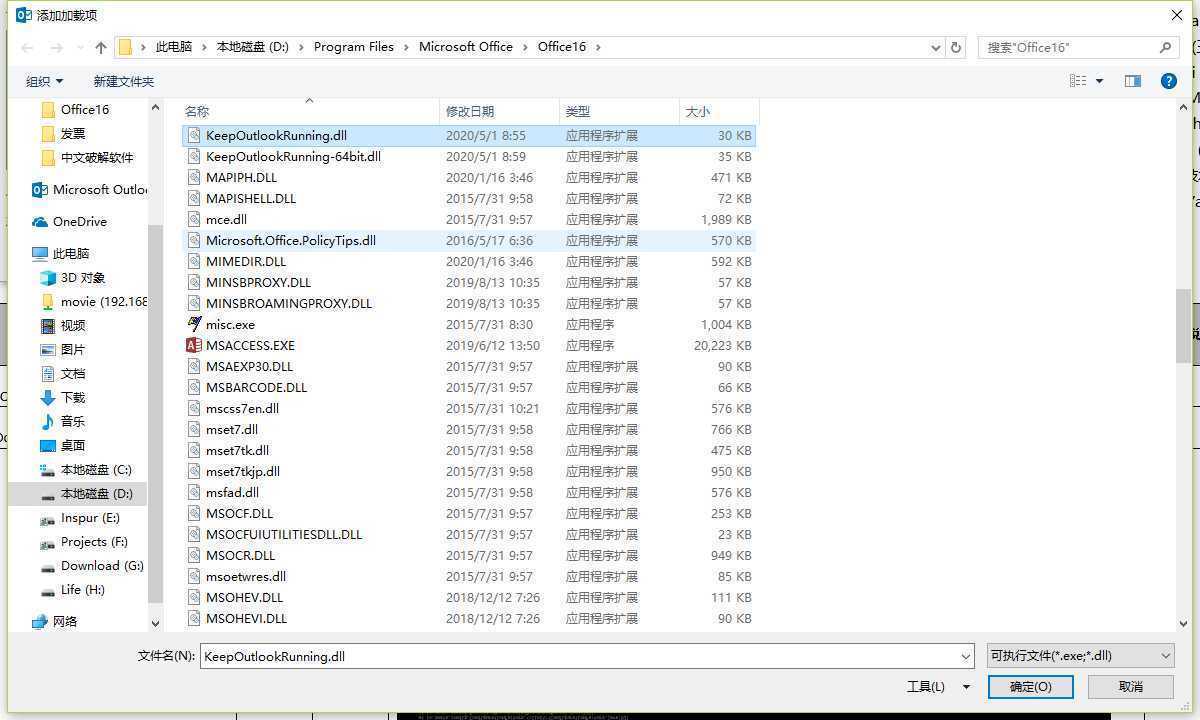Select the MSACCESS.EXE Access icon
This screenshot has height=720, width=1200.
pyautogui.click(x=194, y=345)
